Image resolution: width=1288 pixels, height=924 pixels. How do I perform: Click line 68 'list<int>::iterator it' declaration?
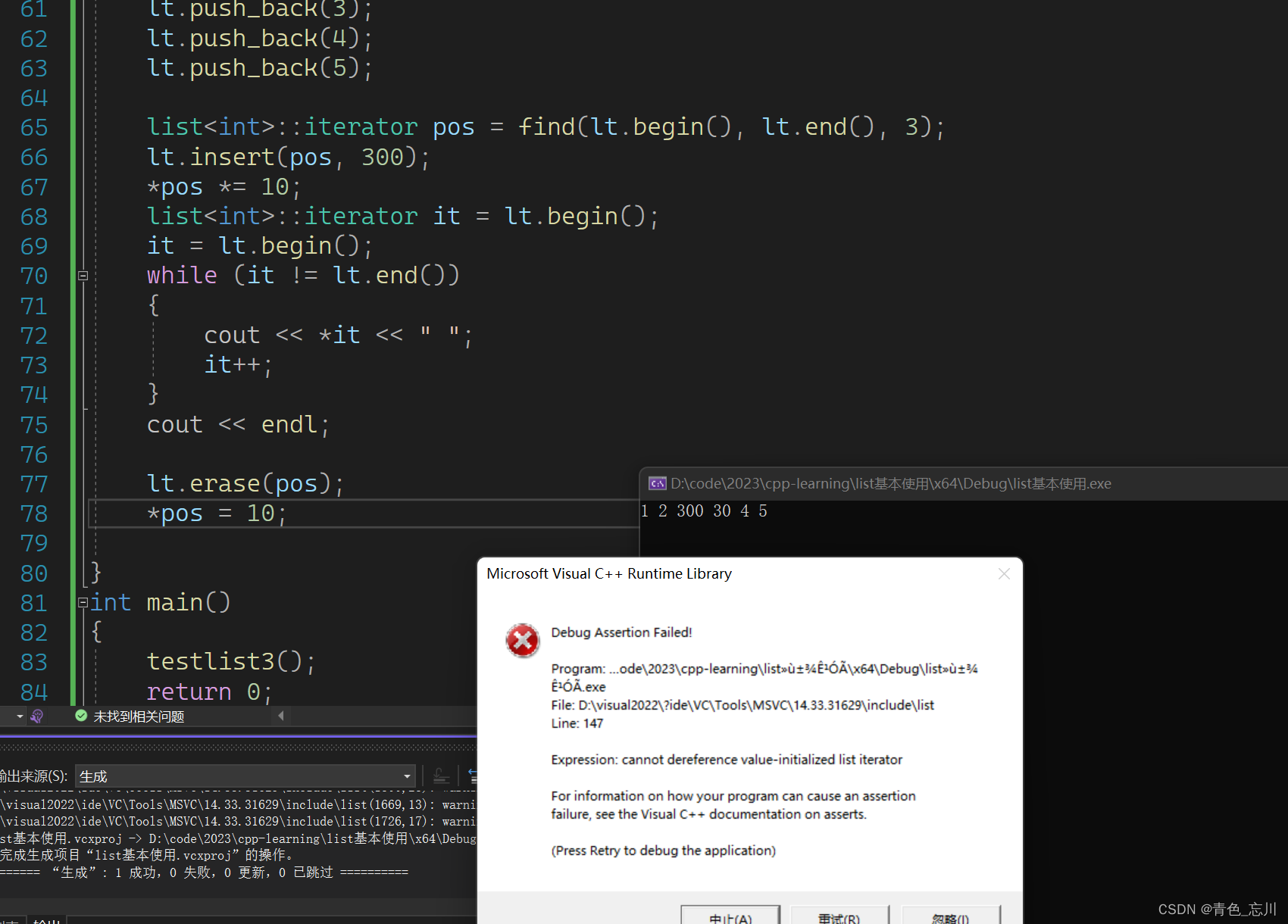(x=403, y=217)
